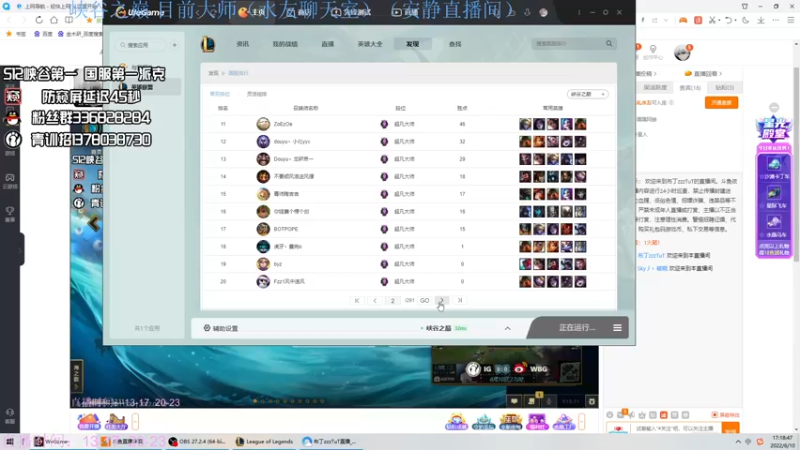Image resolution: width=800 pixels, height=450 pixels.
Task: Go to the next leaderboard page
Action: click(442, 301)
